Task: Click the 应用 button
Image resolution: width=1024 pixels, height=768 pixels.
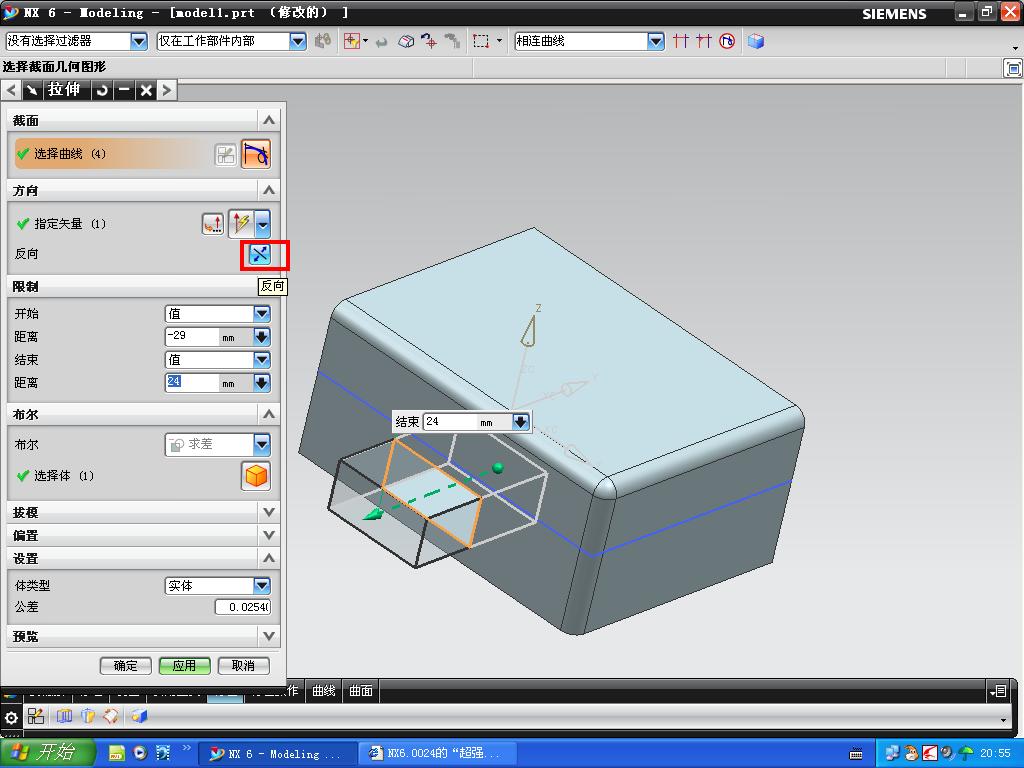Action: pyautogui.click(x=185, y=665)
